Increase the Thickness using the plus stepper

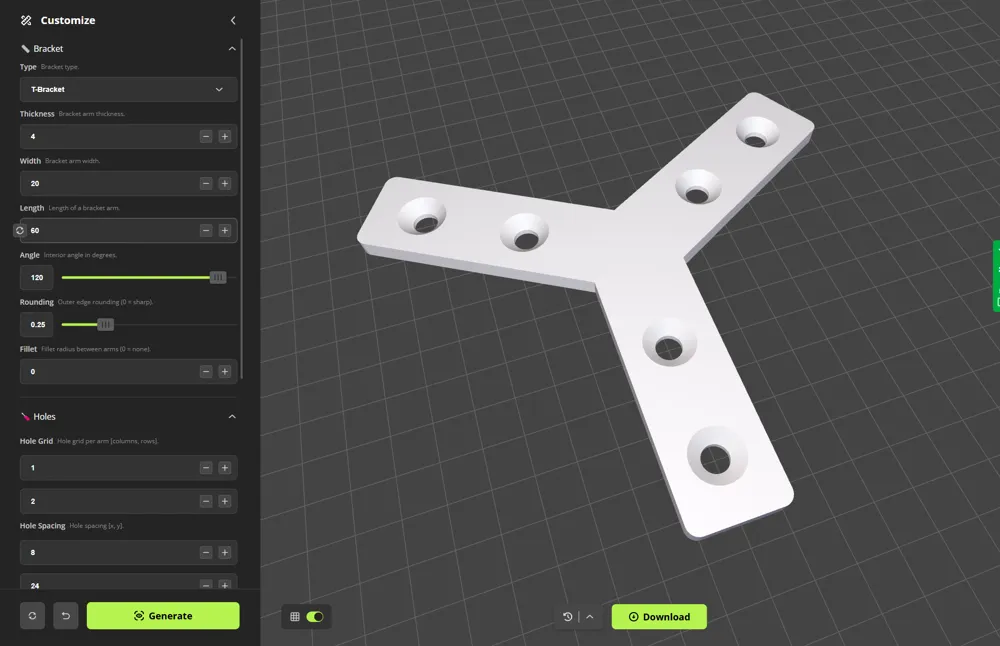click(227, 137)
